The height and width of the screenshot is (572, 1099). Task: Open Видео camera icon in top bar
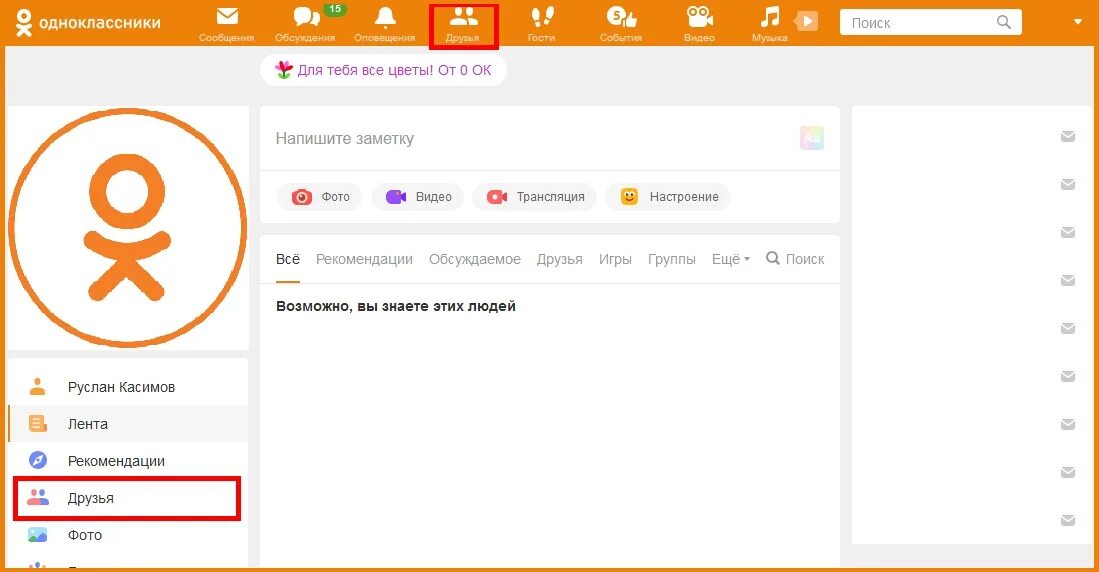coord(699,16)
